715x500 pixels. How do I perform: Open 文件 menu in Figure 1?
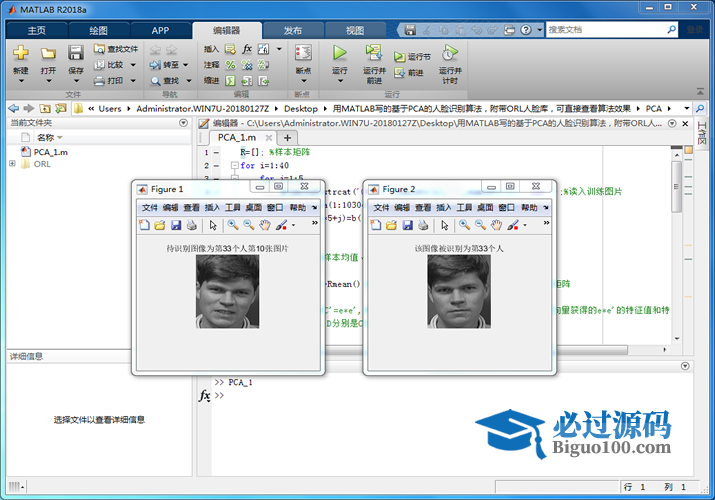click(x=149, y=208)
